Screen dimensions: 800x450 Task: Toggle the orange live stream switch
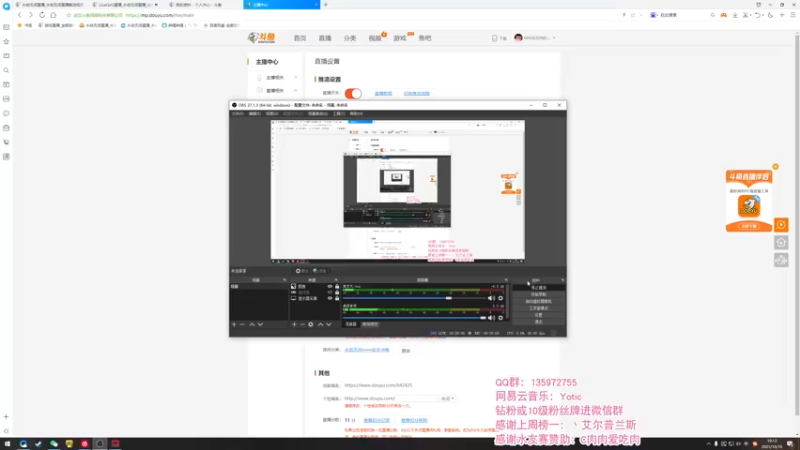click(353, 93)
